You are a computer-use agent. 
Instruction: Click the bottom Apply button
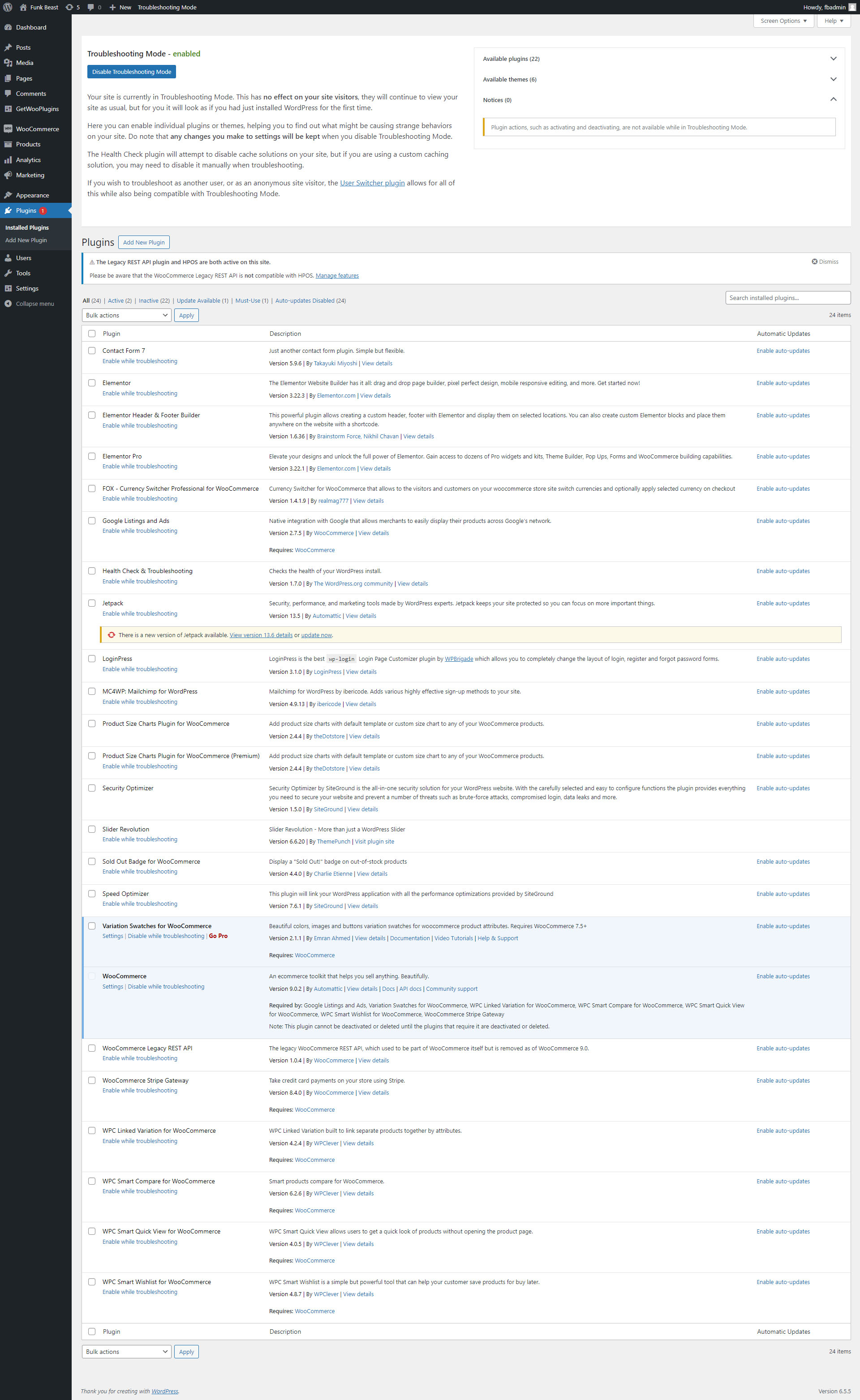(187, 1352)
